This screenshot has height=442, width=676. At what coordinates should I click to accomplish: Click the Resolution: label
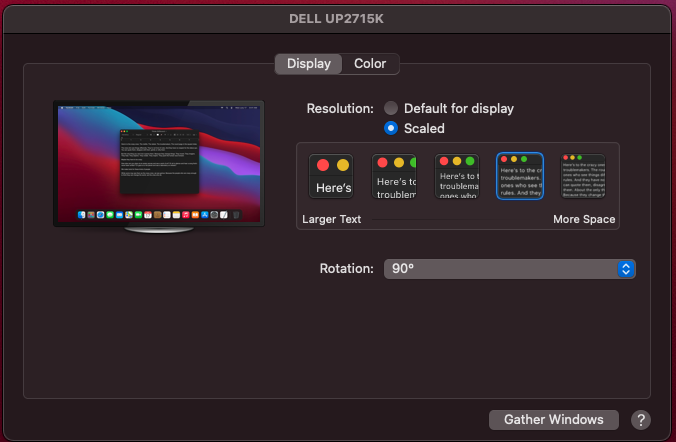[340, 109]
